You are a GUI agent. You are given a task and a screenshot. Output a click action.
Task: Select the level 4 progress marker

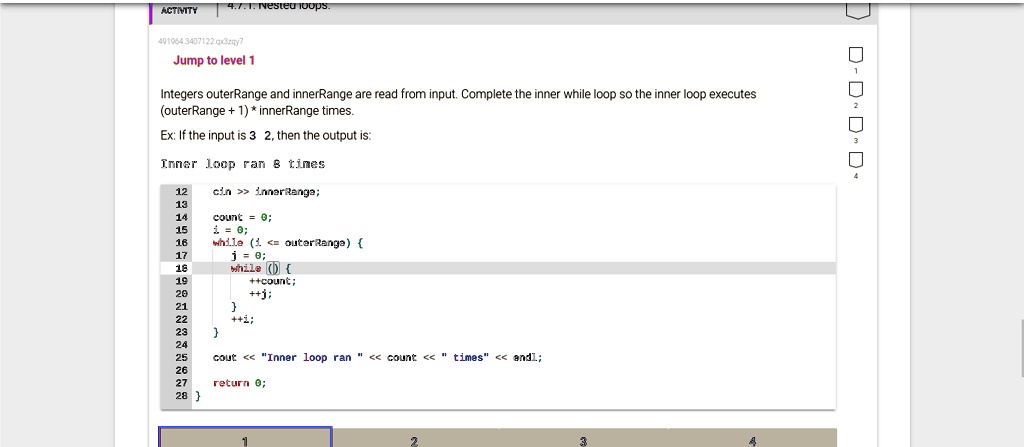coord(855,161)
